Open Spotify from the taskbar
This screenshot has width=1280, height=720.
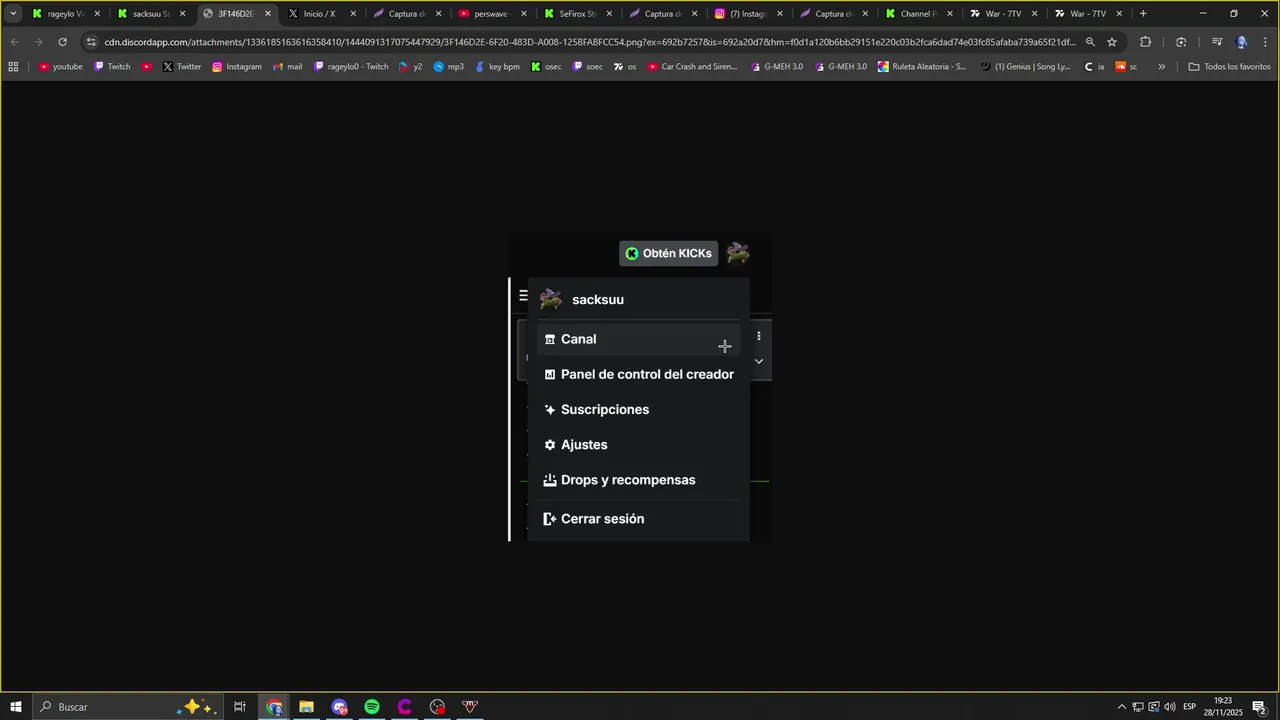click(x=372, y=707)
